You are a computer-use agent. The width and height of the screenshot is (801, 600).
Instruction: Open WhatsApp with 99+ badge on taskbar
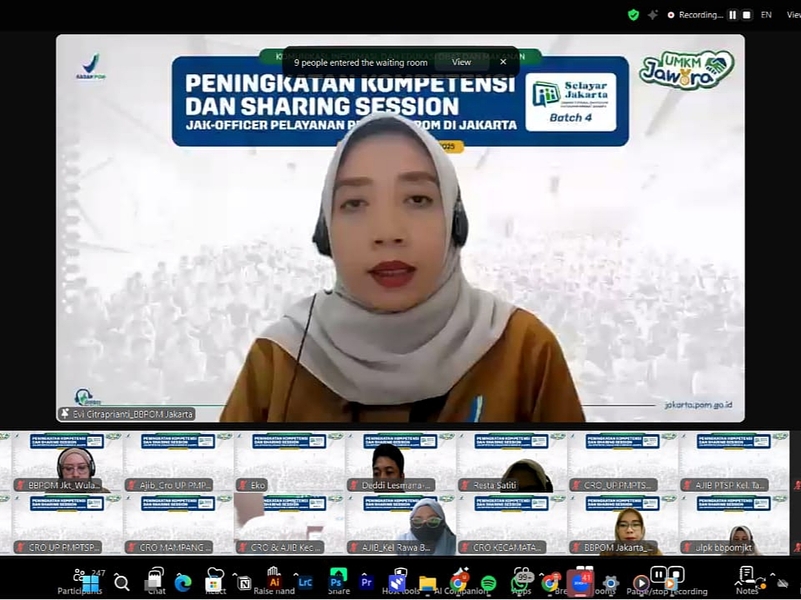pyautogui.click(x=520, y=583)
